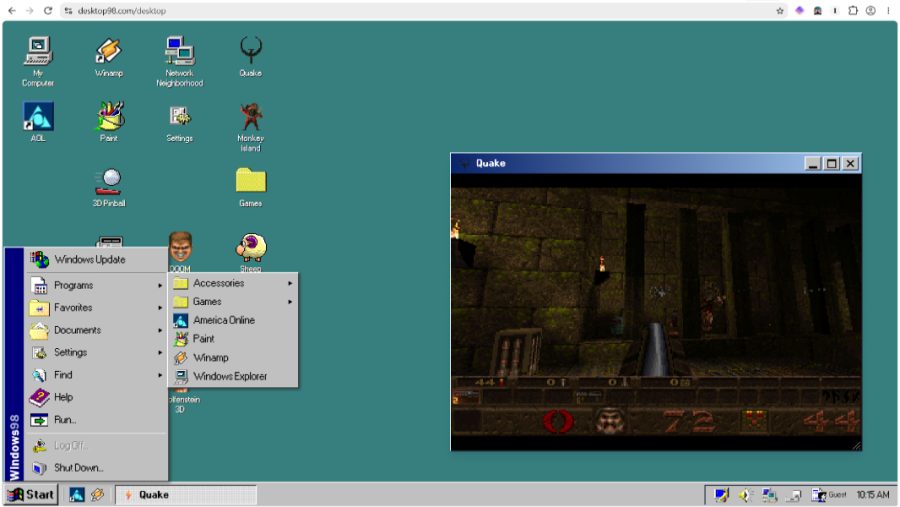
Task: Open Help from the Start menu
Action: click(96, 397)
